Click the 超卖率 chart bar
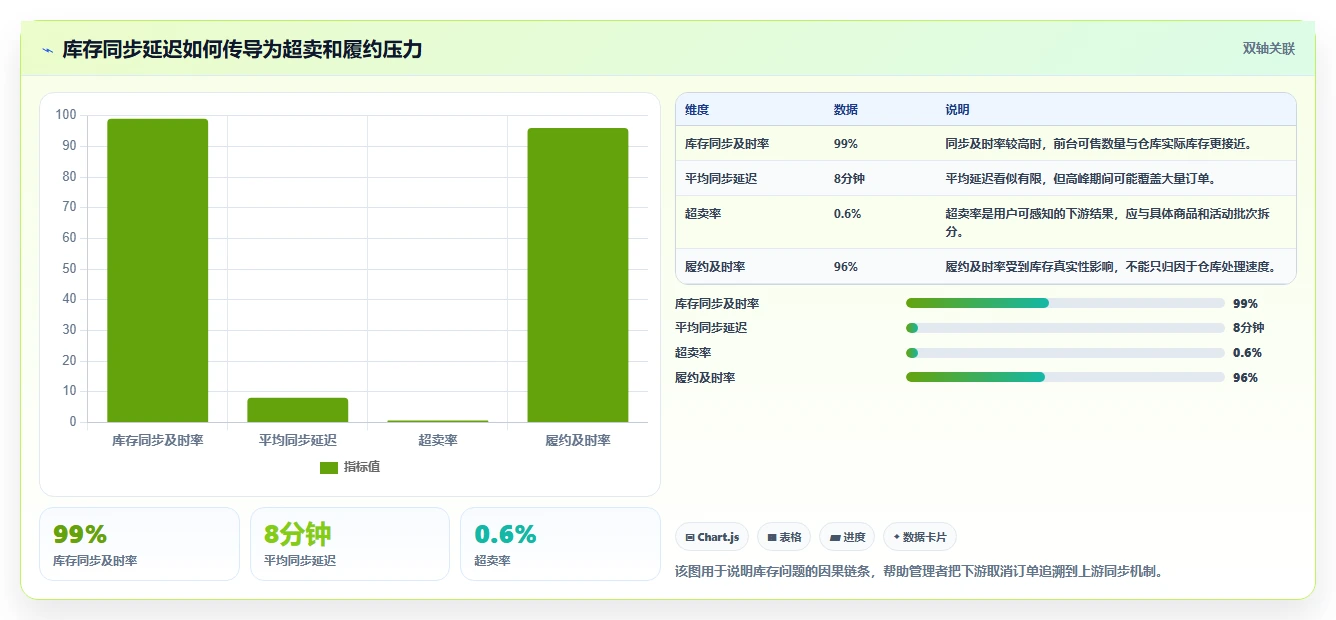Image resolution: width=1336 pixels, height=620 pixels. [438, 421]
